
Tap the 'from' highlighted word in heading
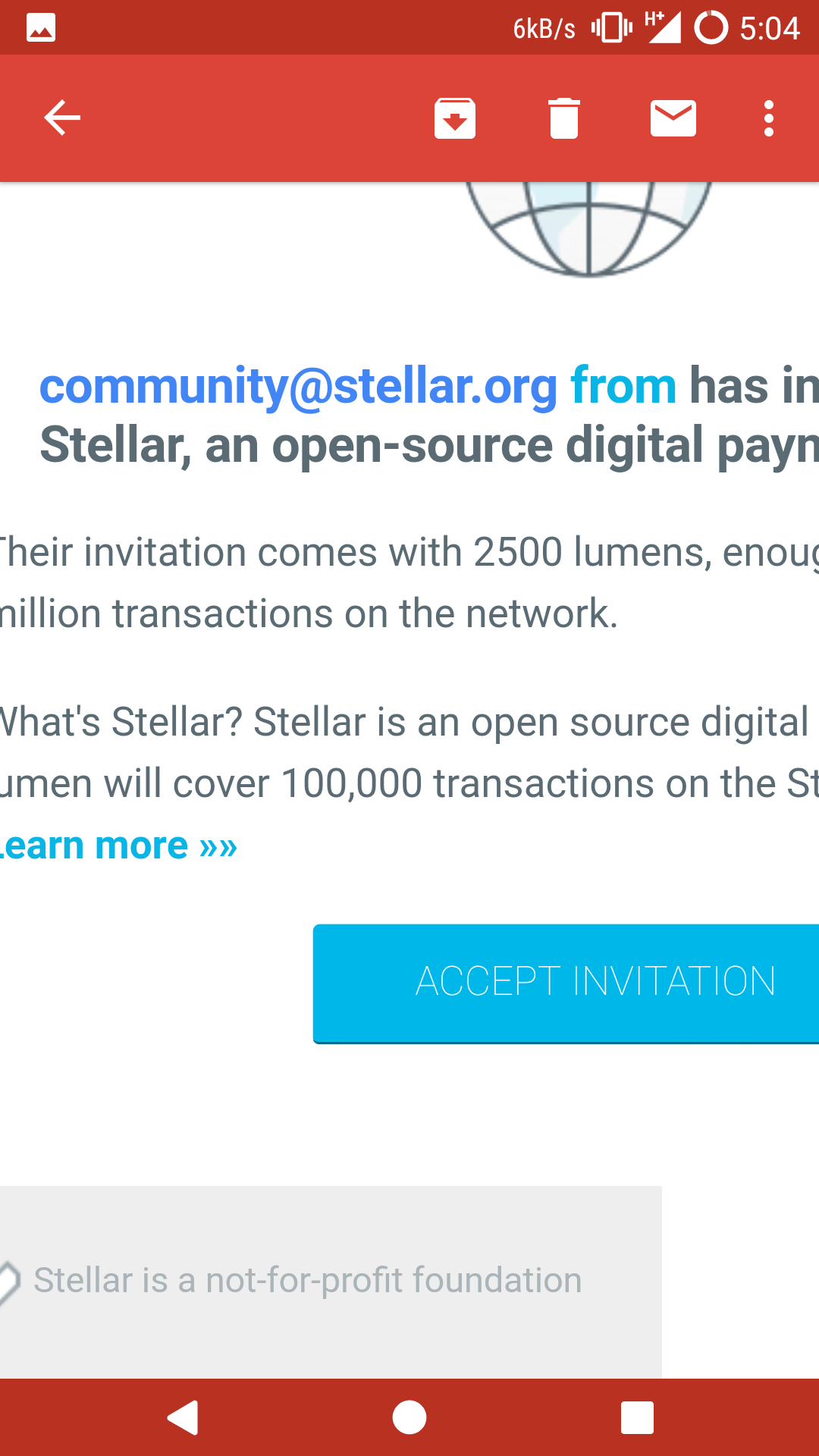[623, 386]
